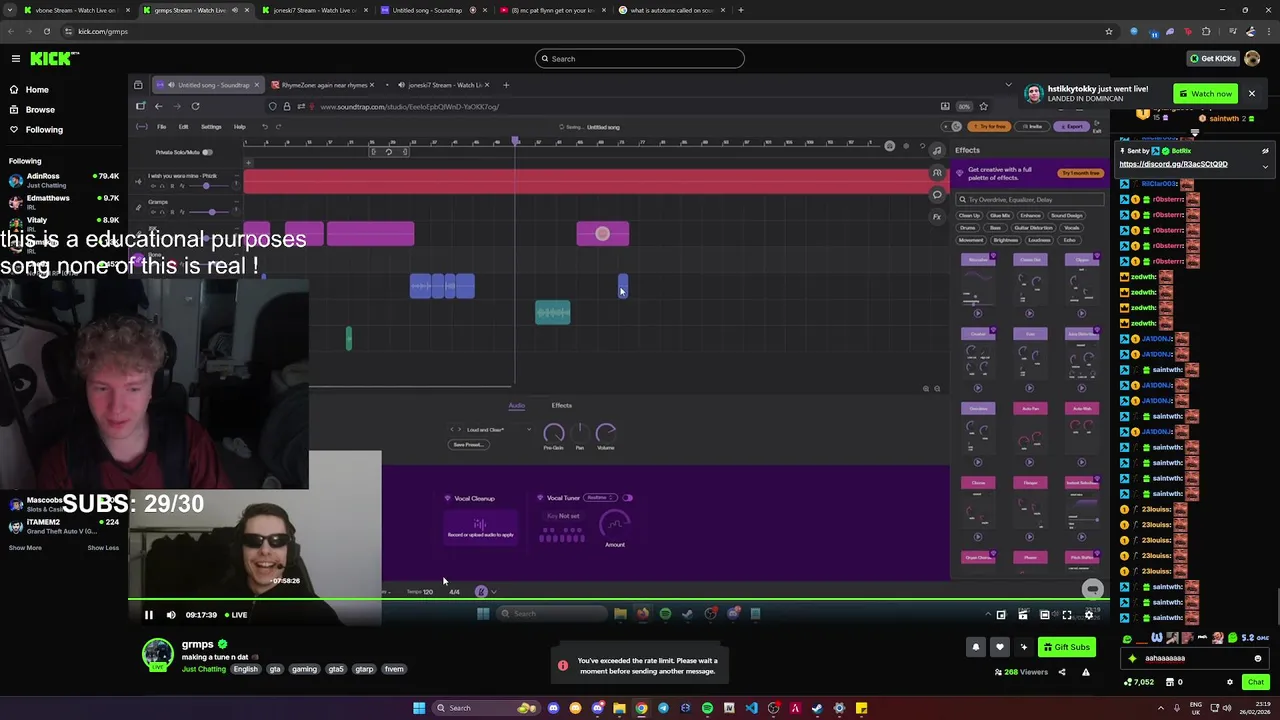1280x720 pixels.
Task: Open the player settings gear
Action: click(x=1089, y=615)
